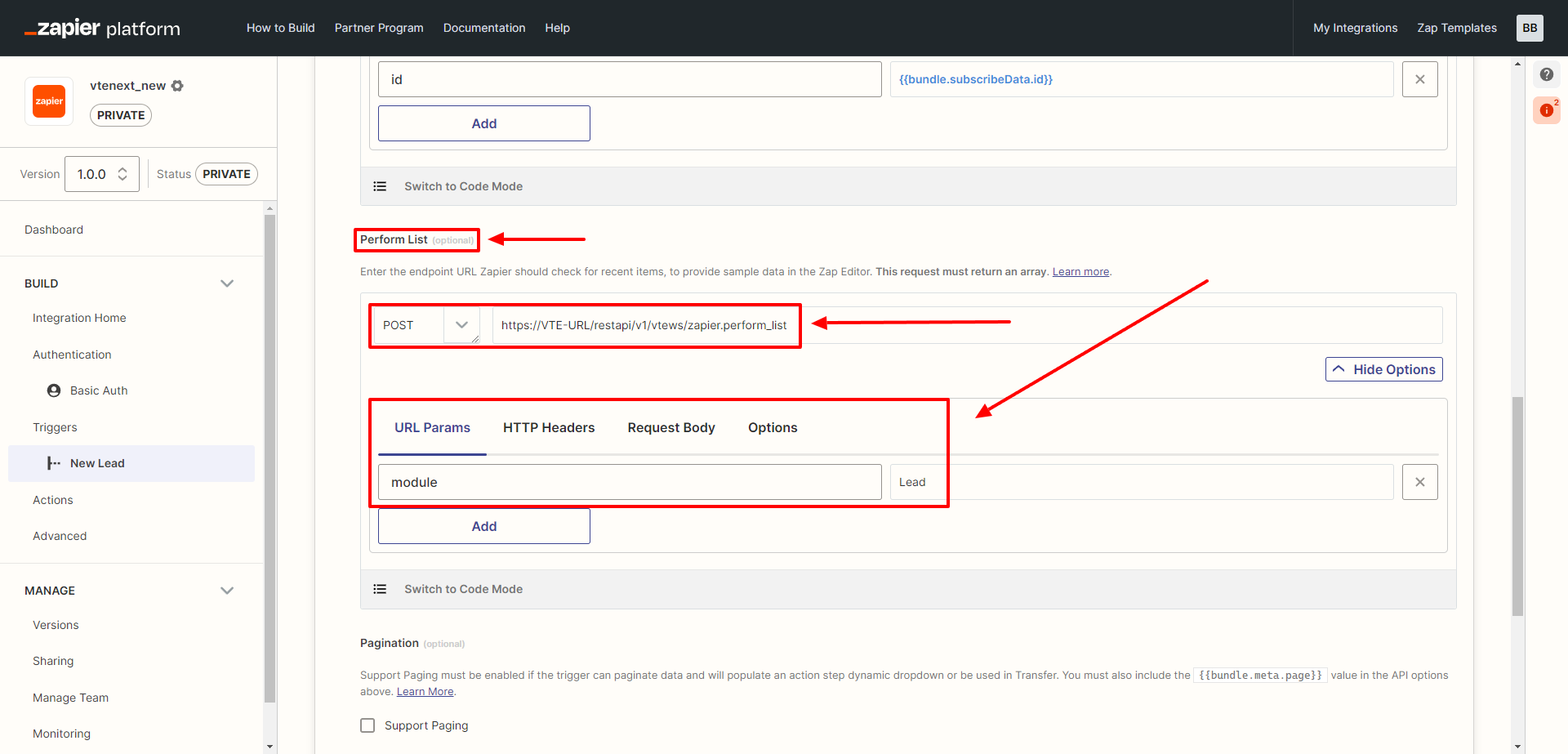The height and width of the screenshot is (754, 1568).
Task: Click the orange Zapier integration icon
Action: (49, 101)
